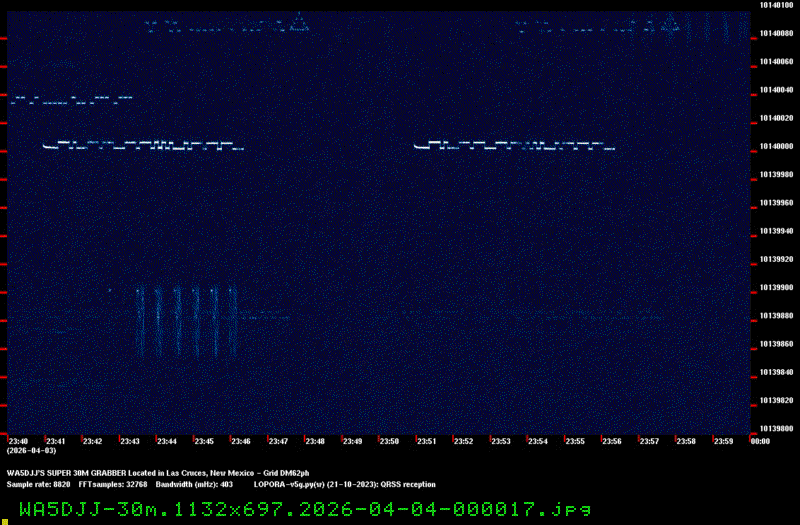The height and width of the screenshot is (525, 800).
Task: Click the 23:49 time axis label
Action: pyautogui.click(x=352, y=441)
